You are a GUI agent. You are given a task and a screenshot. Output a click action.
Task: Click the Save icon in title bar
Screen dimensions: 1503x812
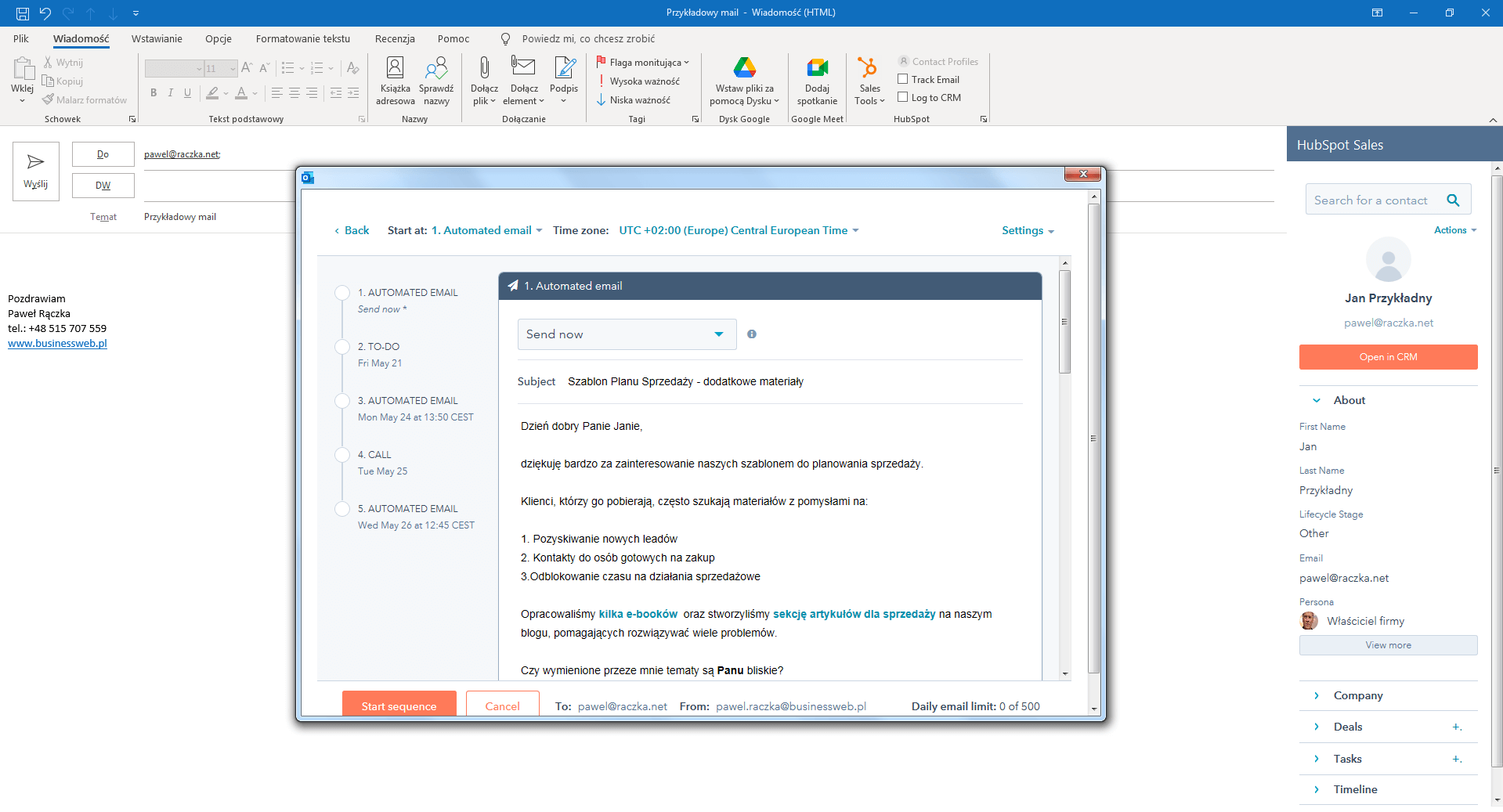[23, 13]
